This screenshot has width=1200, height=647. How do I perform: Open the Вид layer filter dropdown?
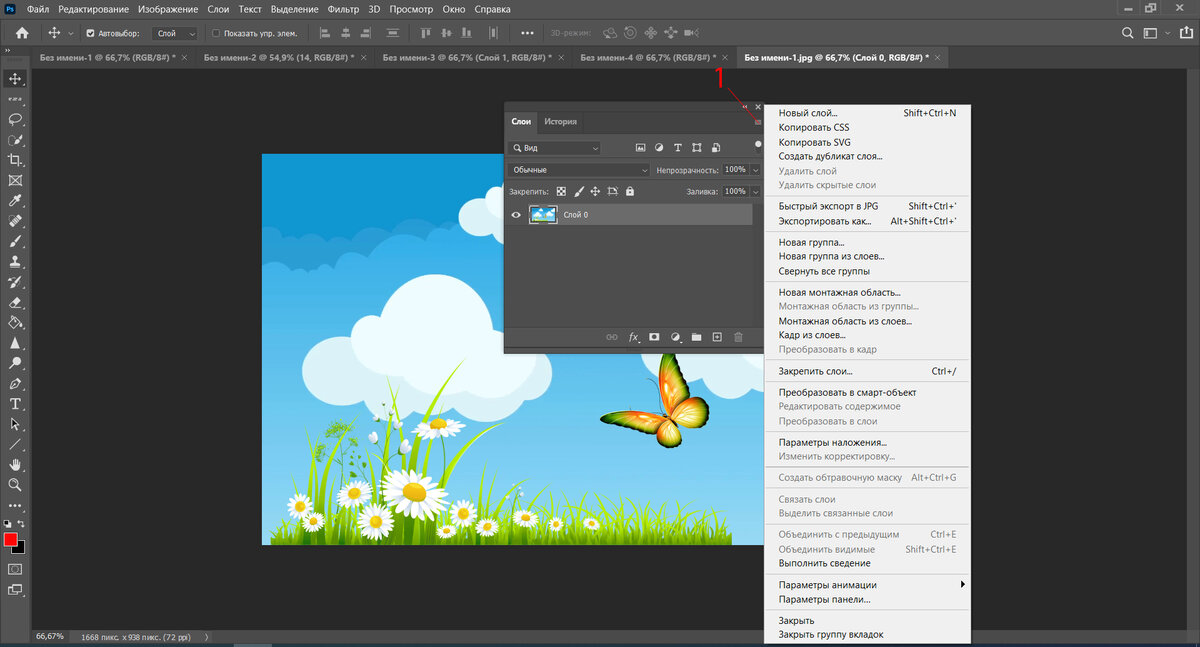pos(554,148)
